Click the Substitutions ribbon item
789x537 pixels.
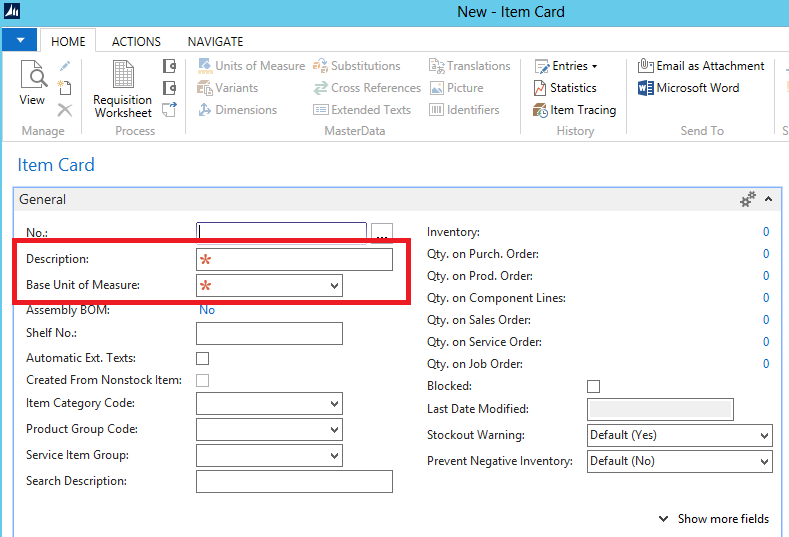[x=357, y=66]
